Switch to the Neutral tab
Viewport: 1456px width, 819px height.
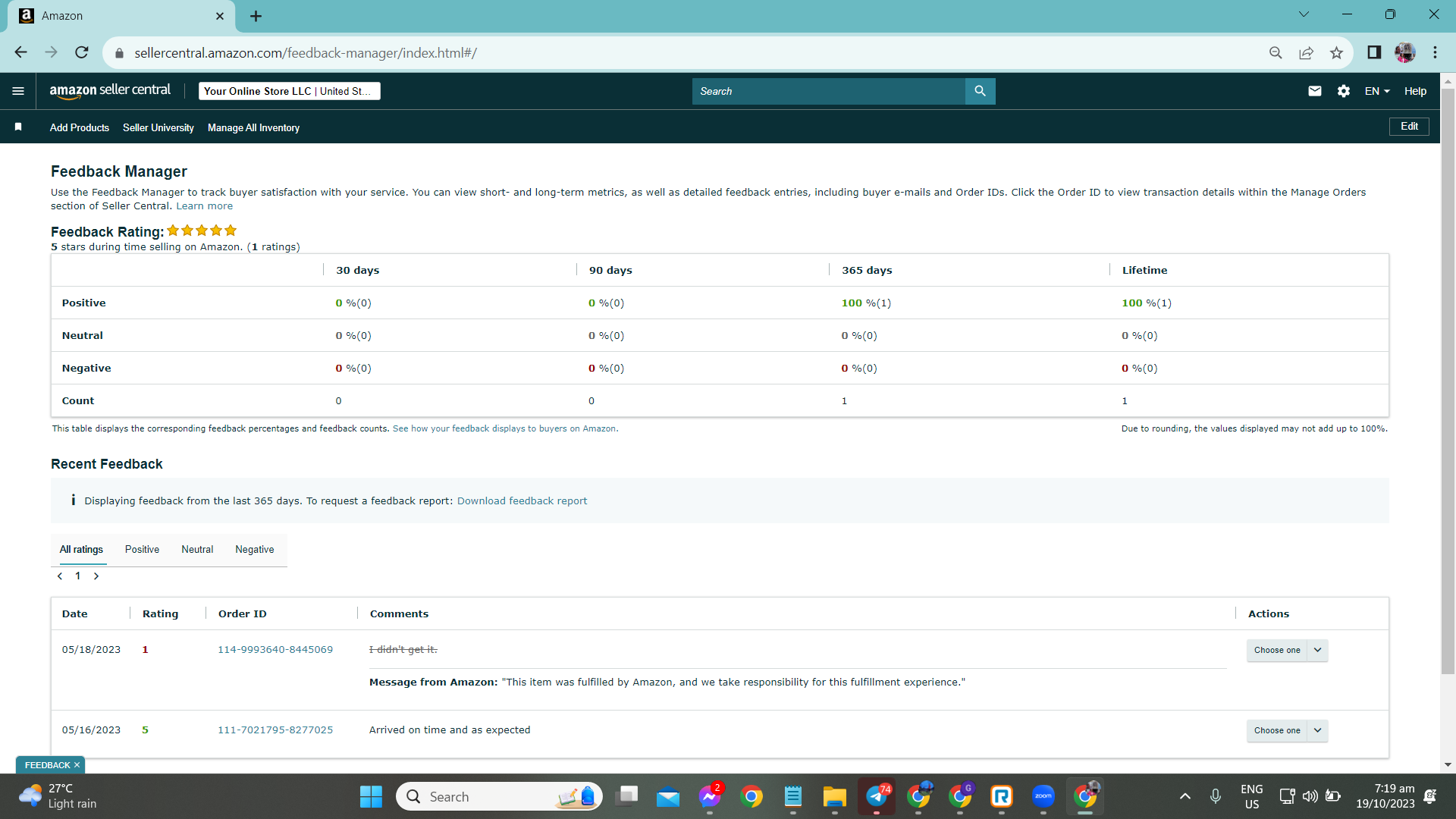pyautogui.click(x=197, y=550)
